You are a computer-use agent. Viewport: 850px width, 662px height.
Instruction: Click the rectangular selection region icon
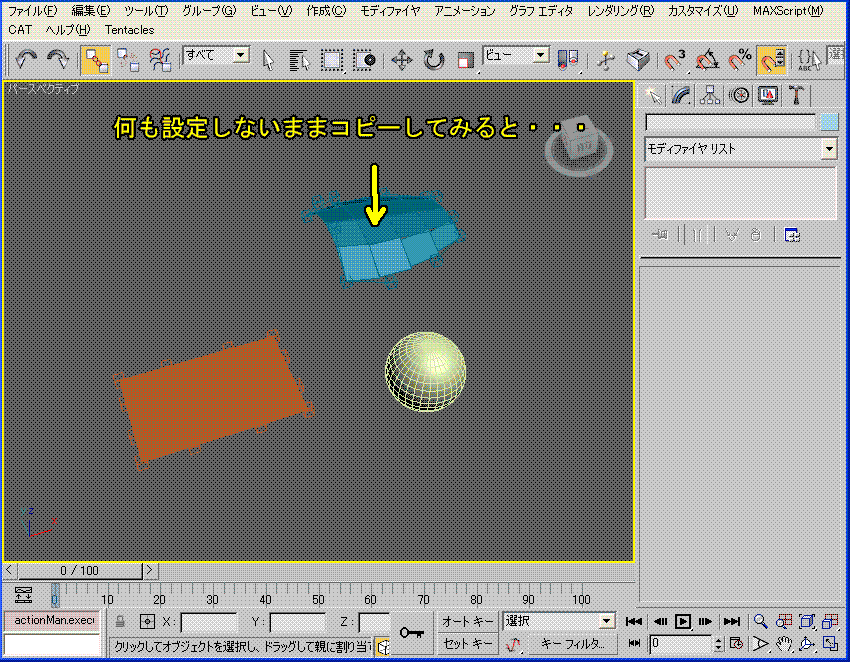pyautogui.click(x=332, y=60)
